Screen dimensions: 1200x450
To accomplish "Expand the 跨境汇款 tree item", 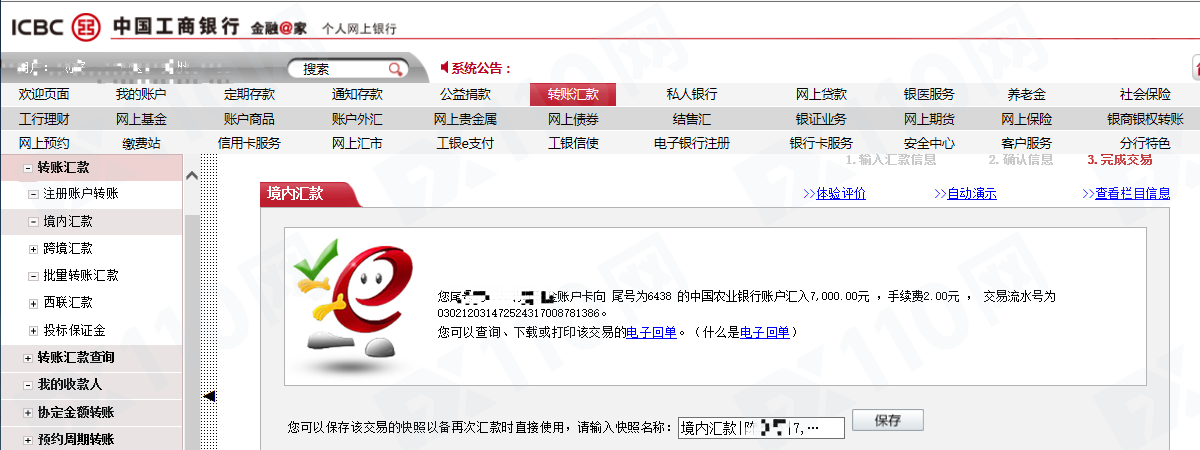I will 33,249.
